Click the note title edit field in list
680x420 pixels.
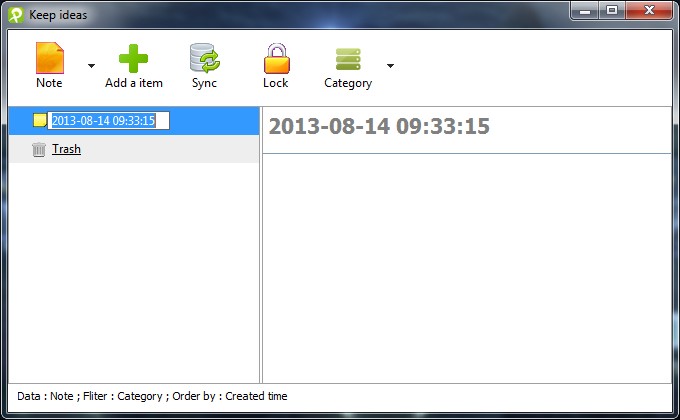tap(108, 121)
